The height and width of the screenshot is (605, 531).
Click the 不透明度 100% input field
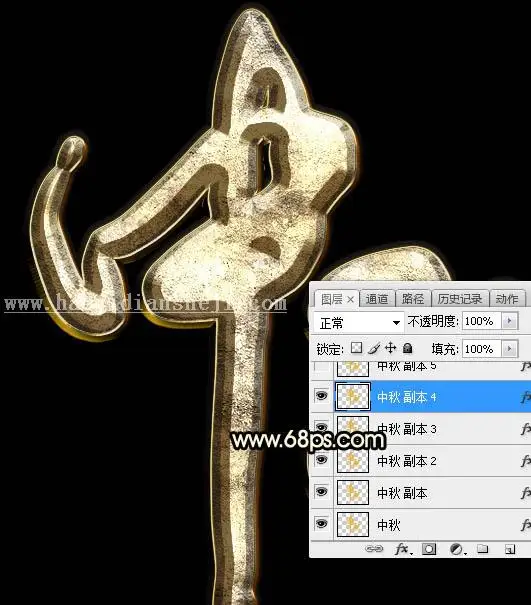[482, 321]
